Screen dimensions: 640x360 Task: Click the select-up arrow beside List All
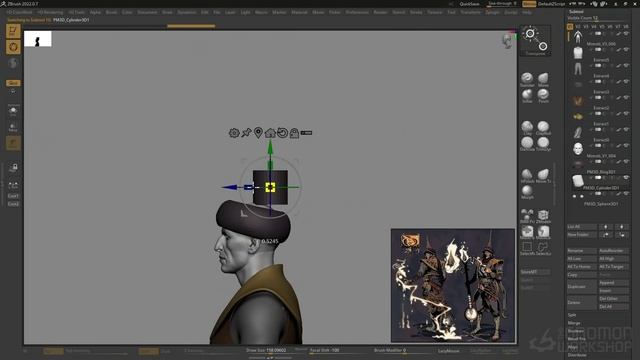(606, 227)
